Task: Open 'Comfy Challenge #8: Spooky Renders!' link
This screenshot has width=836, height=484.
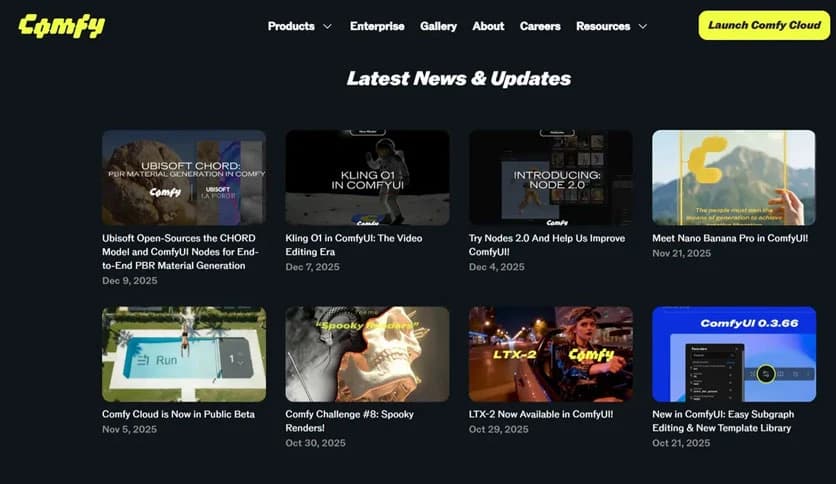Action: pyautogui.click(x=349, y=421)
